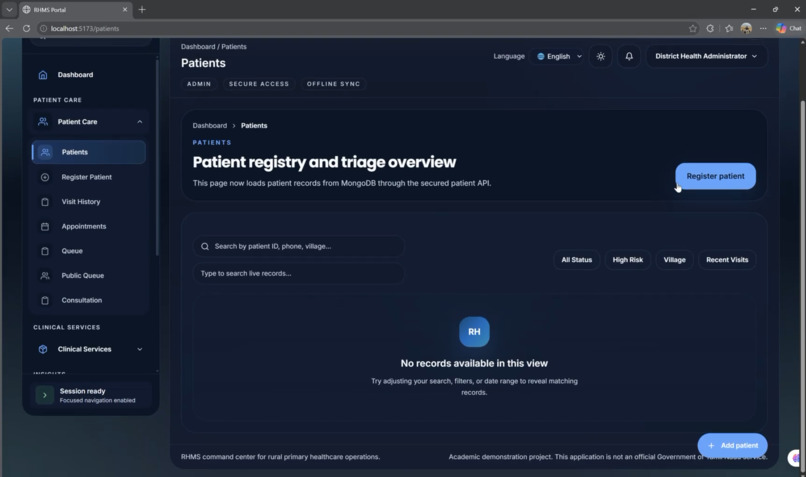This screenshot has width=806, height=477.
Task: Toggle light/dark theme sun button
Action: click(600, 57)
